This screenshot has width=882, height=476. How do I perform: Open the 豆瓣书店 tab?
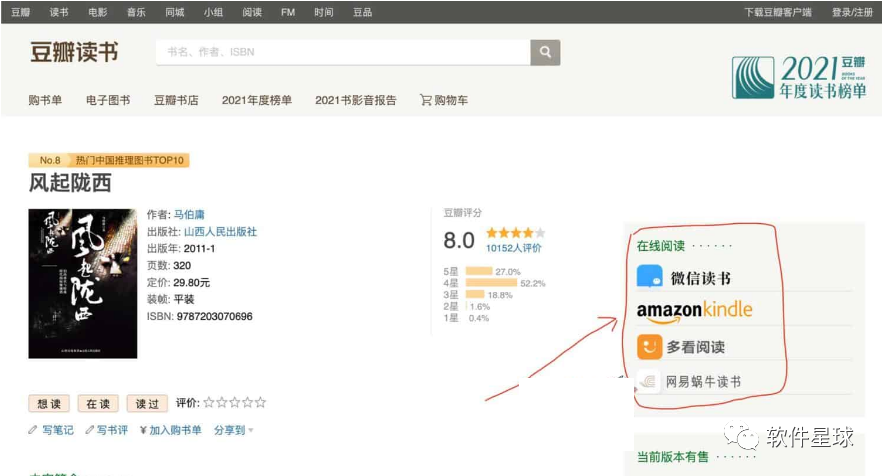point(176,100)
